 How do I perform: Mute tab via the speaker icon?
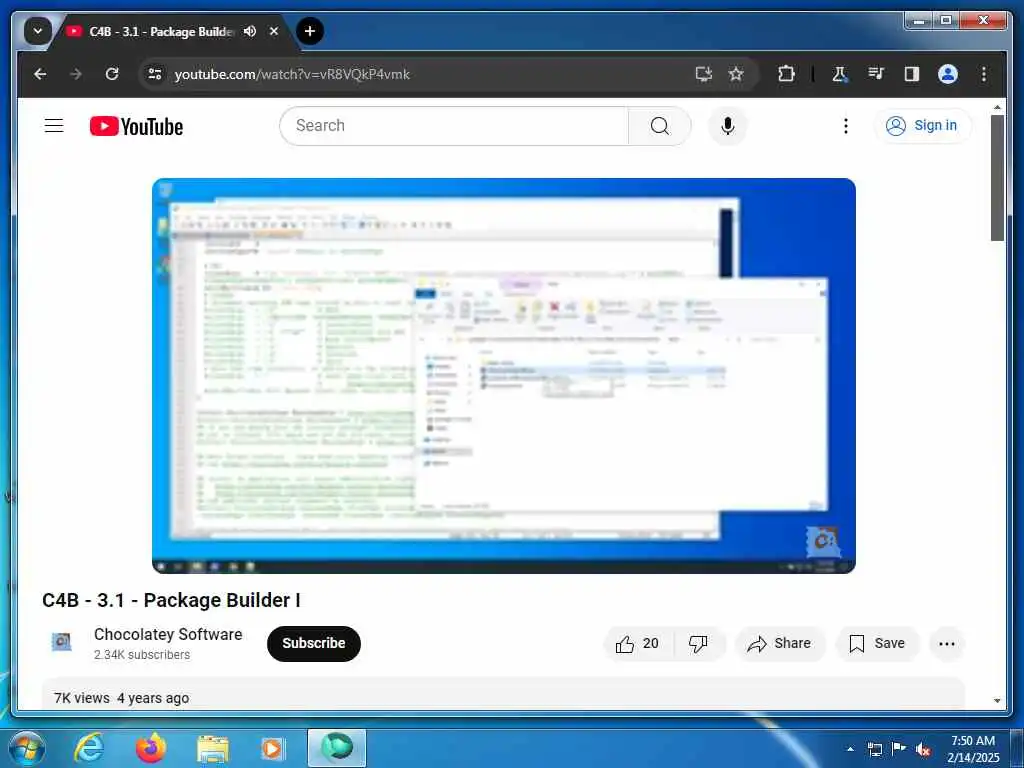tap(249, 31)
